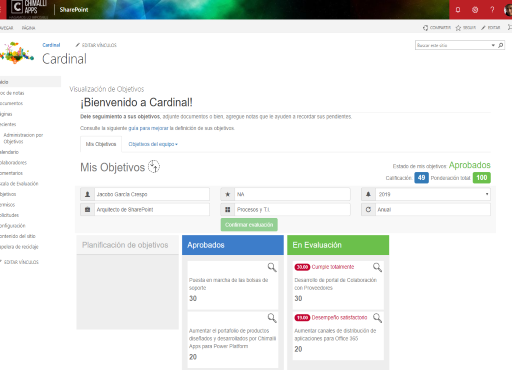512x384 pixels.
Task: Click the Chimalli Apps logo
Action: pos(29,8)
